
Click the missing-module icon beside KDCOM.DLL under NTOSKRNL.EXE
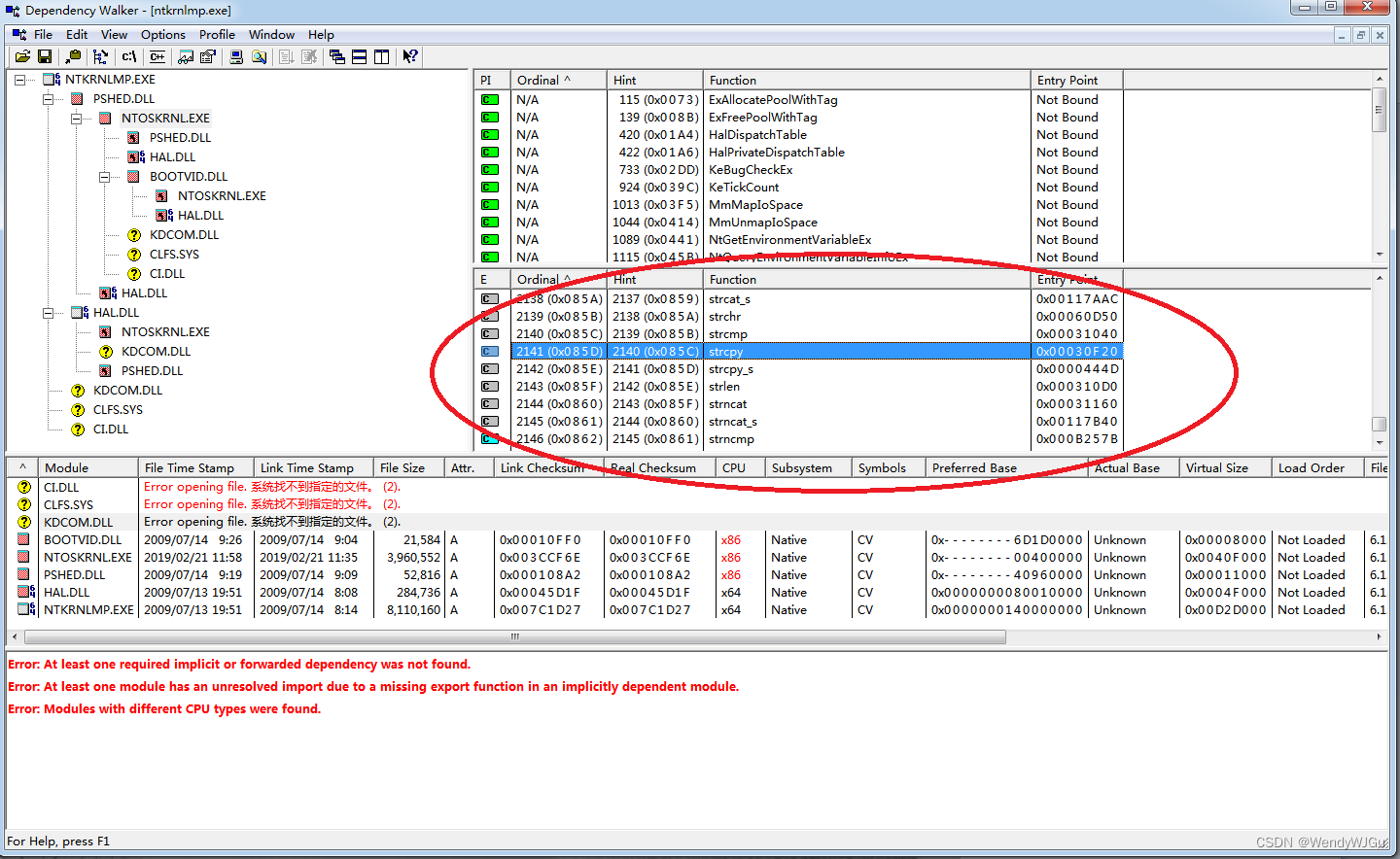click(x=134, y=235)
